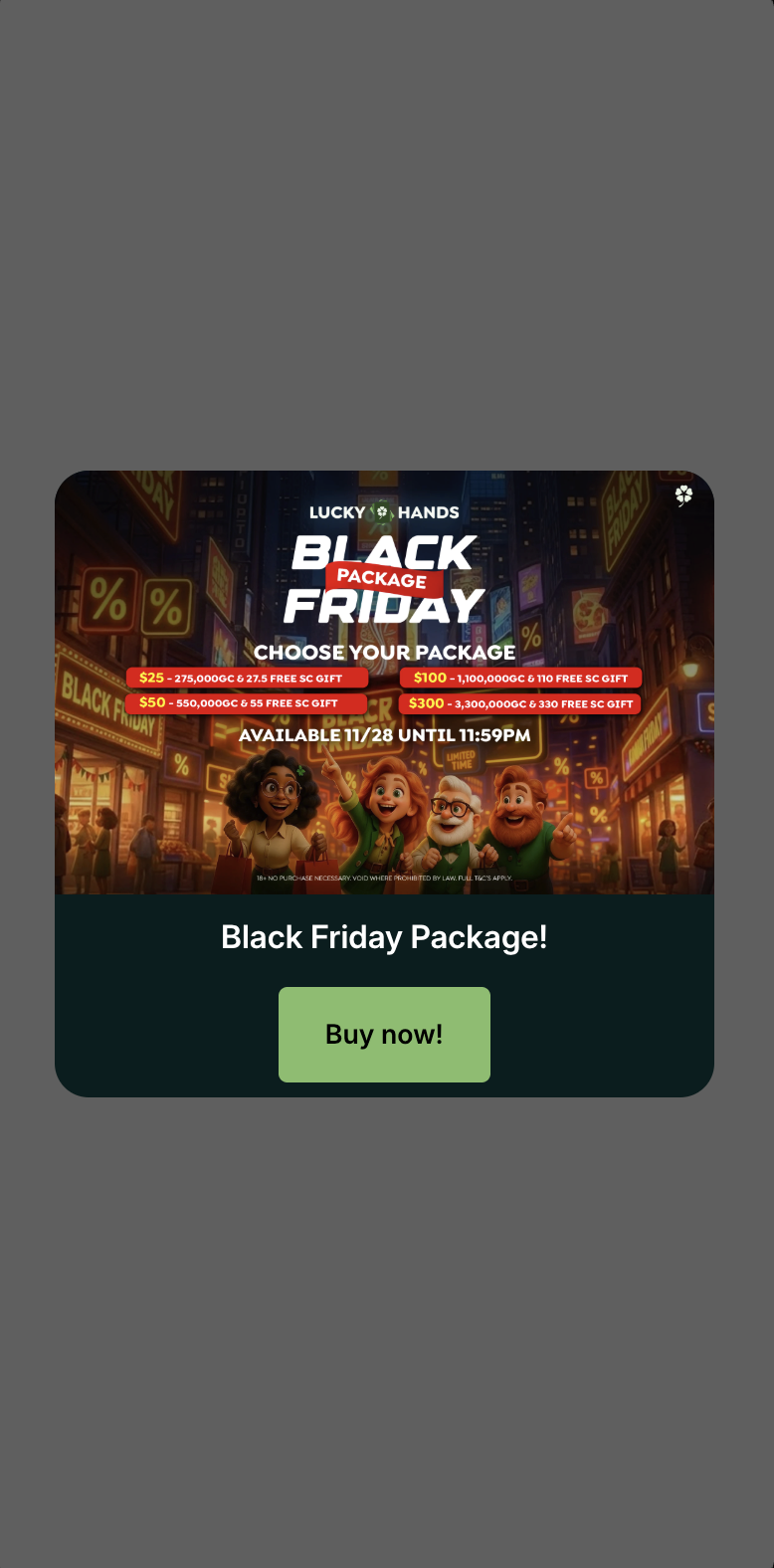The image size is (774, 1568).
Task: Select the $50 package strip
Action: coord(246,702)
